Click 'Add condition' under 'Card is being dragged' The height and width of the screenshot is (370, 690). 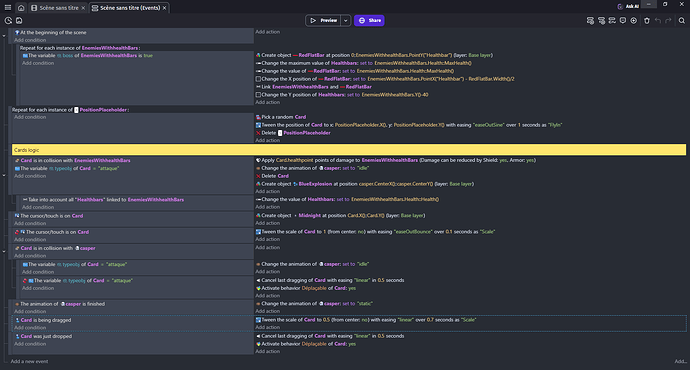pyautogui.click(x=30, y=328)
